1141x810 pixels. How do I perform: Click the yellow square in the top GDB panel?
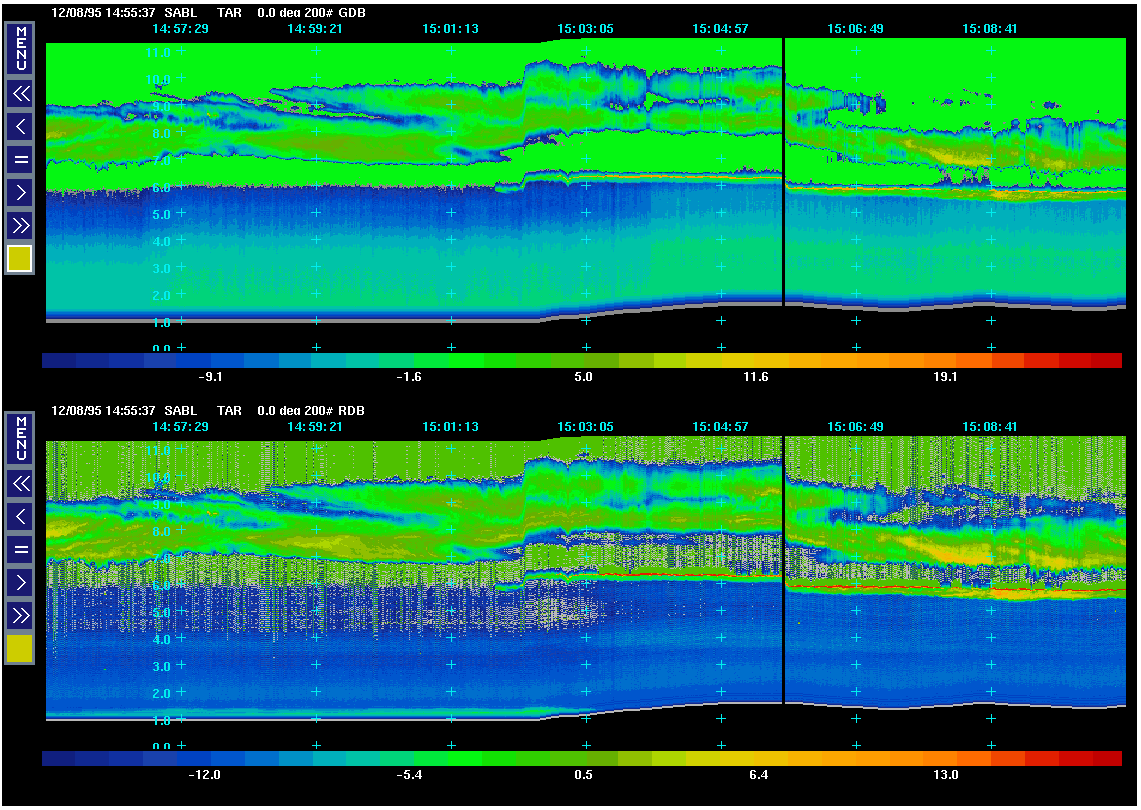[20, 259]
